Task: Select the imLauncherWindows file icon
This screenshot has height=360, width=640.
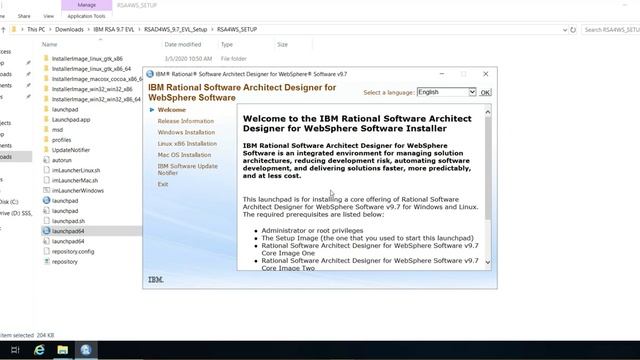Action: click(46, 191)
